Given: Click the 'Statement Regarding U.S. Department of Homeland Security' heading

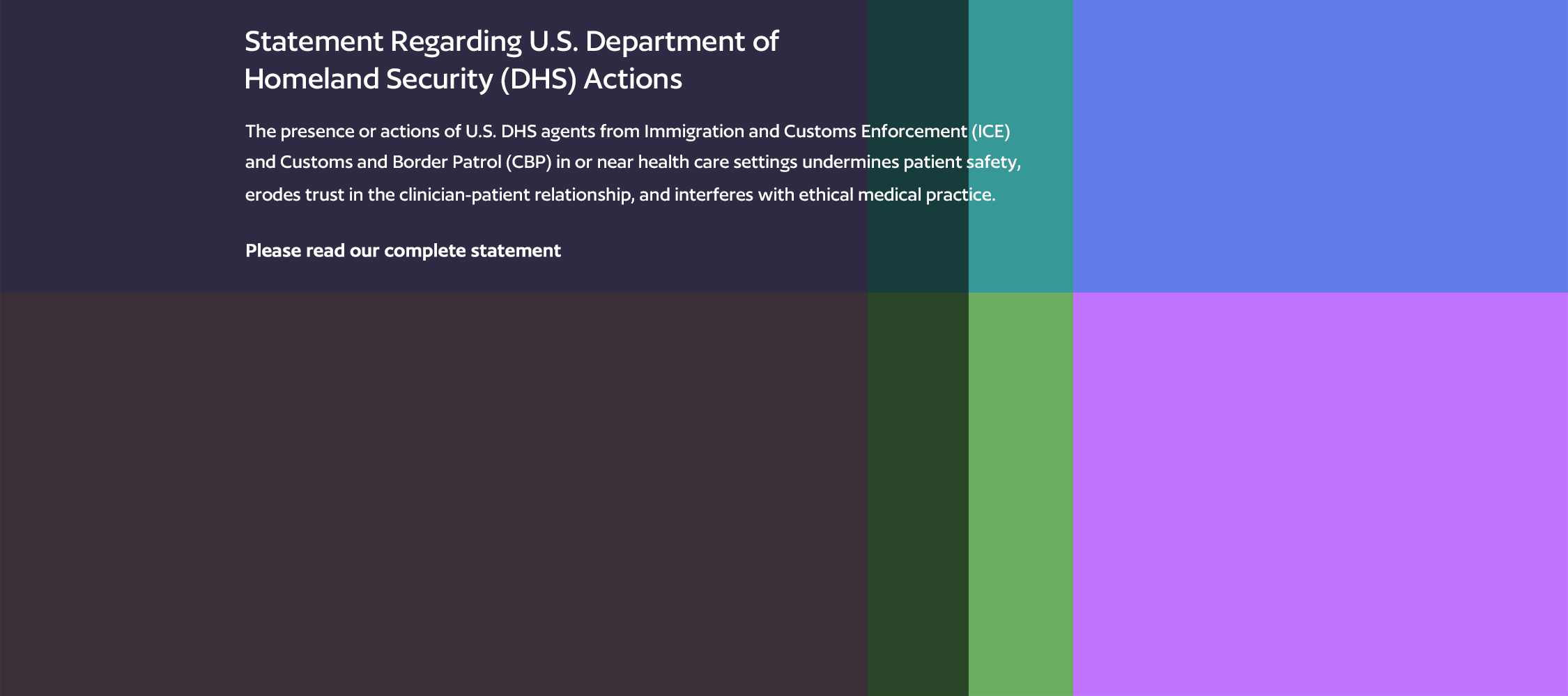Looking at the screenshot, I should (x=512, y=60).
